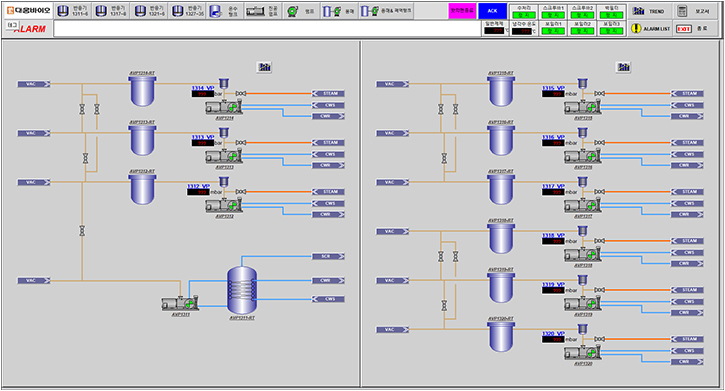Open the vacuum pump toolbar page
This screenshot has width=725, height=391.
(x=262, y=11)
